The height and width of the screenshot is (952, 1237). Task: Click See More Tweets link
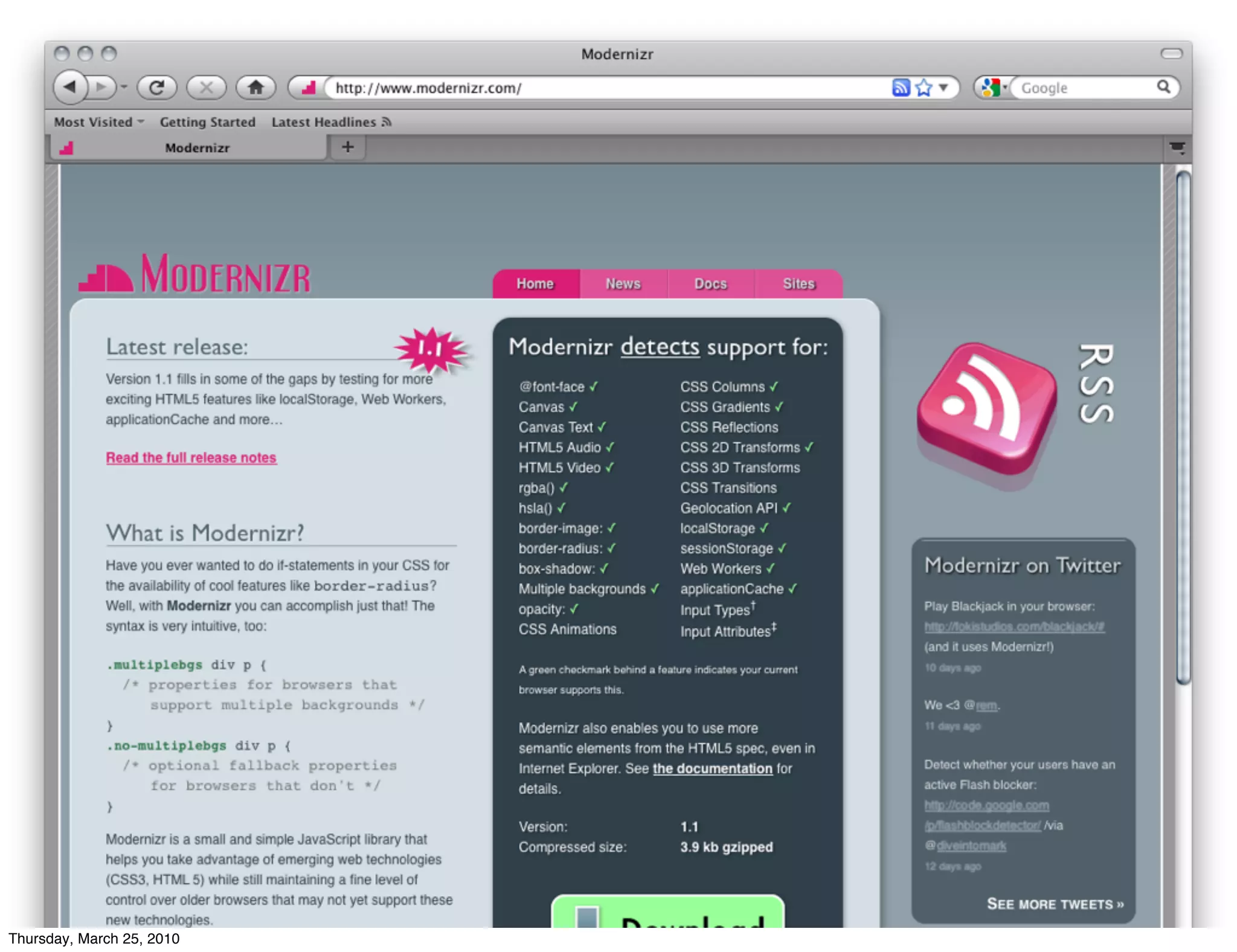1055,904
